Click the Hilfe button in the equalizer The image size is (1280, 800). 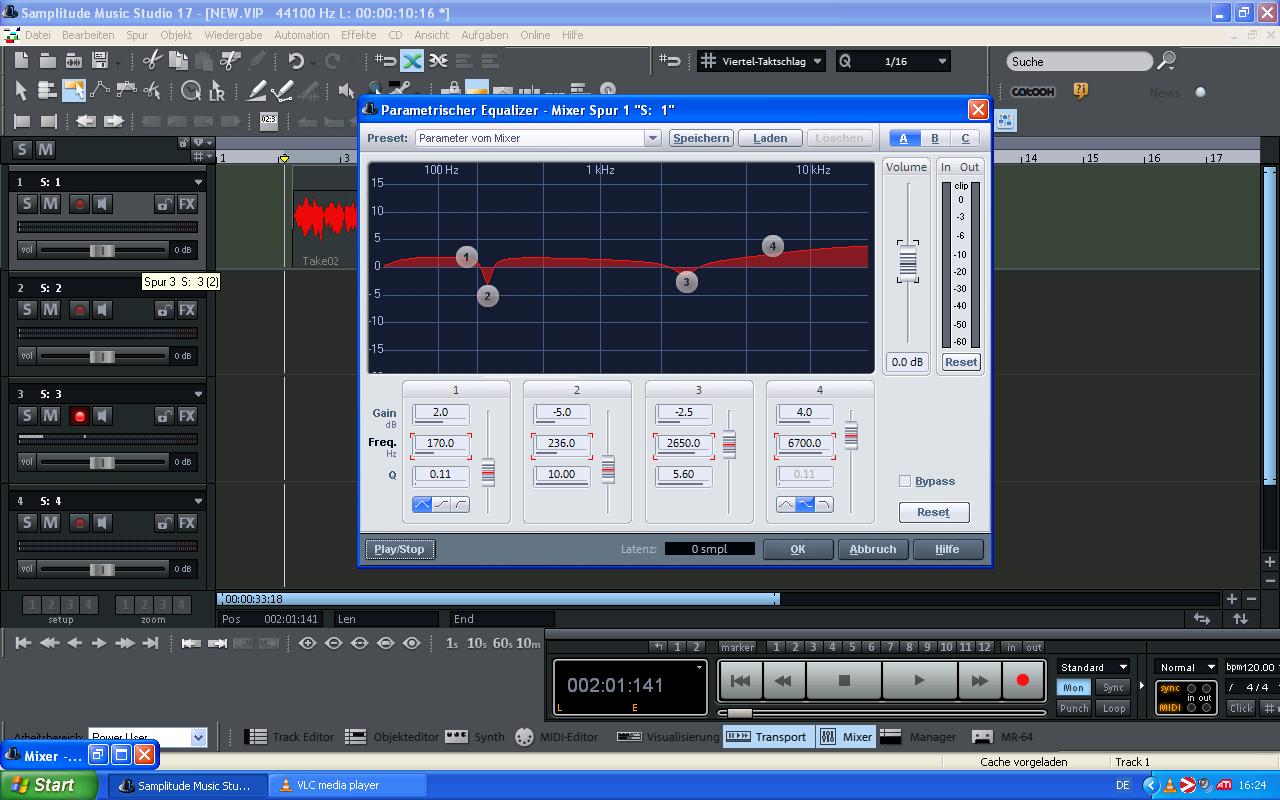(947, 549)
